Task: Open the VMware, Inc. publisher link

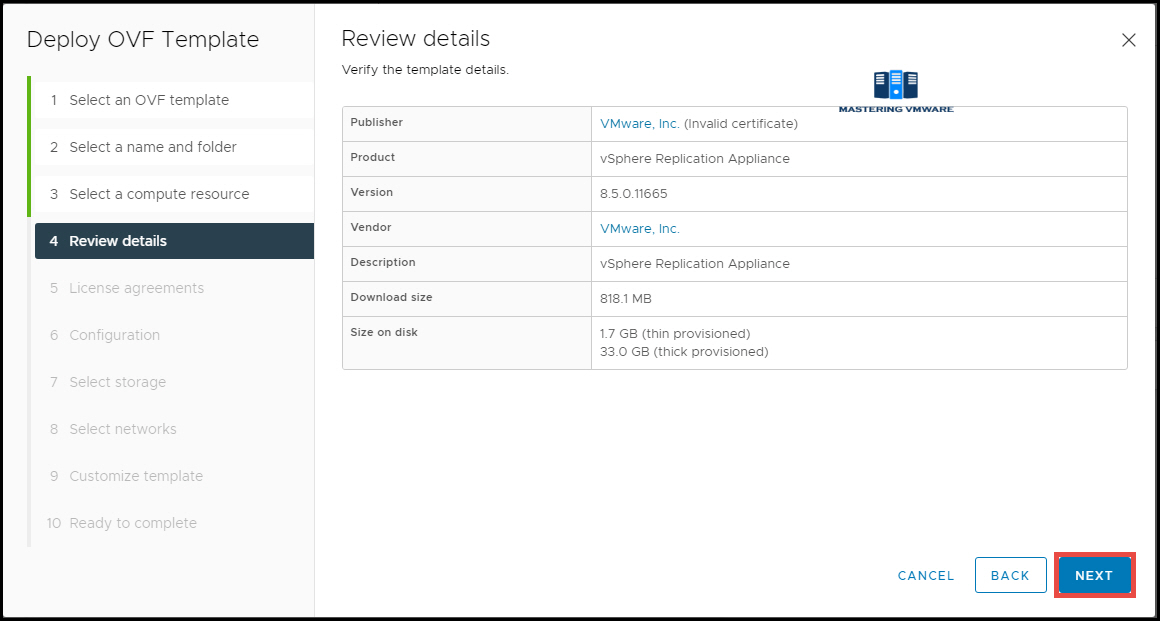Action: coord(639,124)
